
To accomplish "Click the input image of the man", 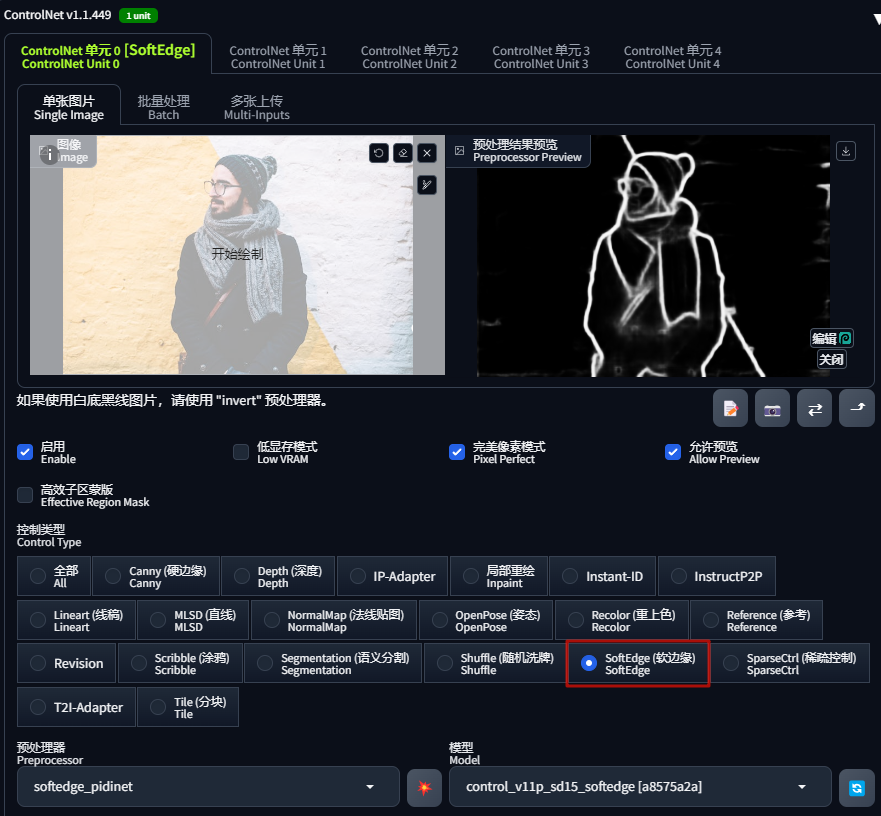I will pos(238,255).
